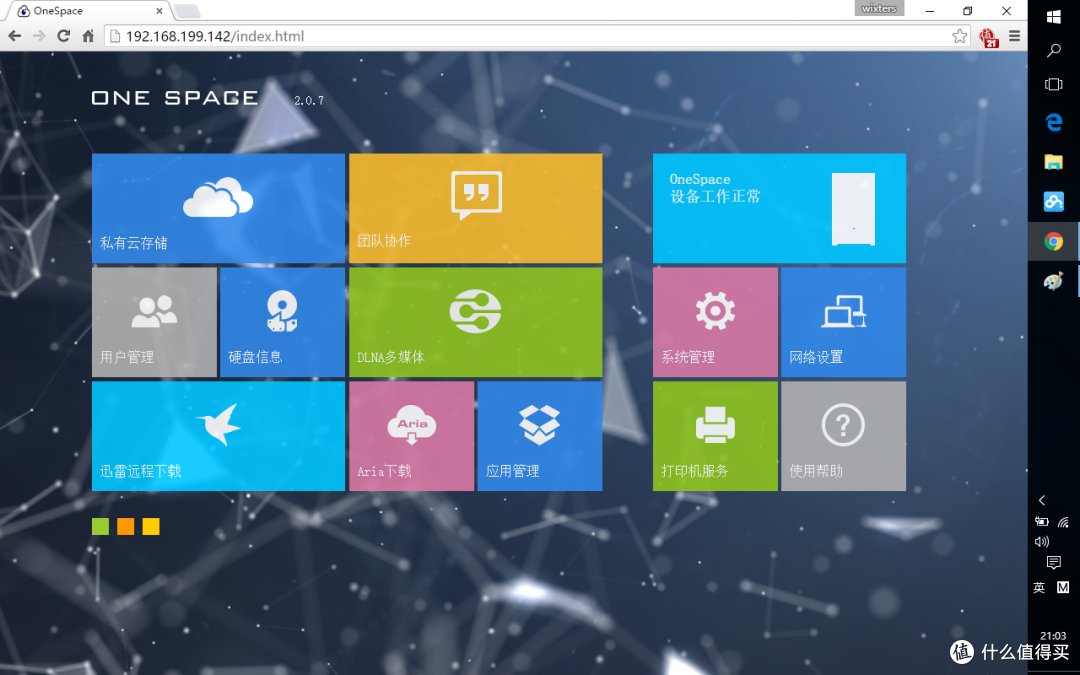
Task: Open the 应用管理 application management tile
Action: click(540, 436)
